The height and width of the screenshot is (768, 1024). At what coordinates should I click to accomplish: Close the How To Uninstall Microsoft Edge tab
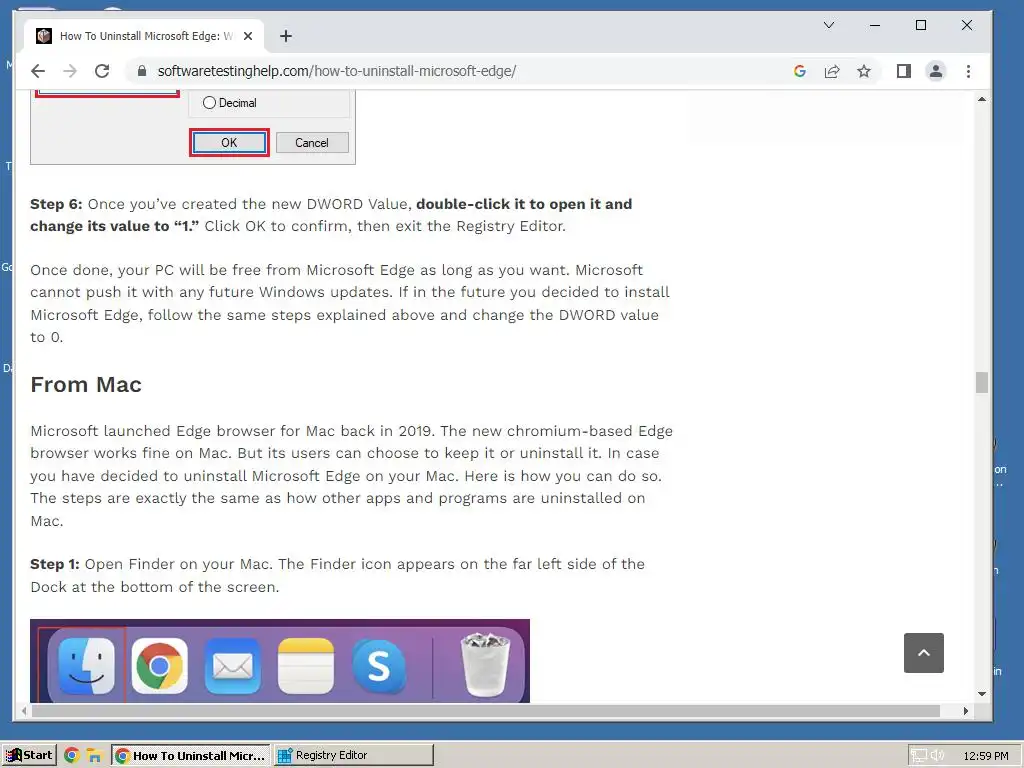pos(248,36)
